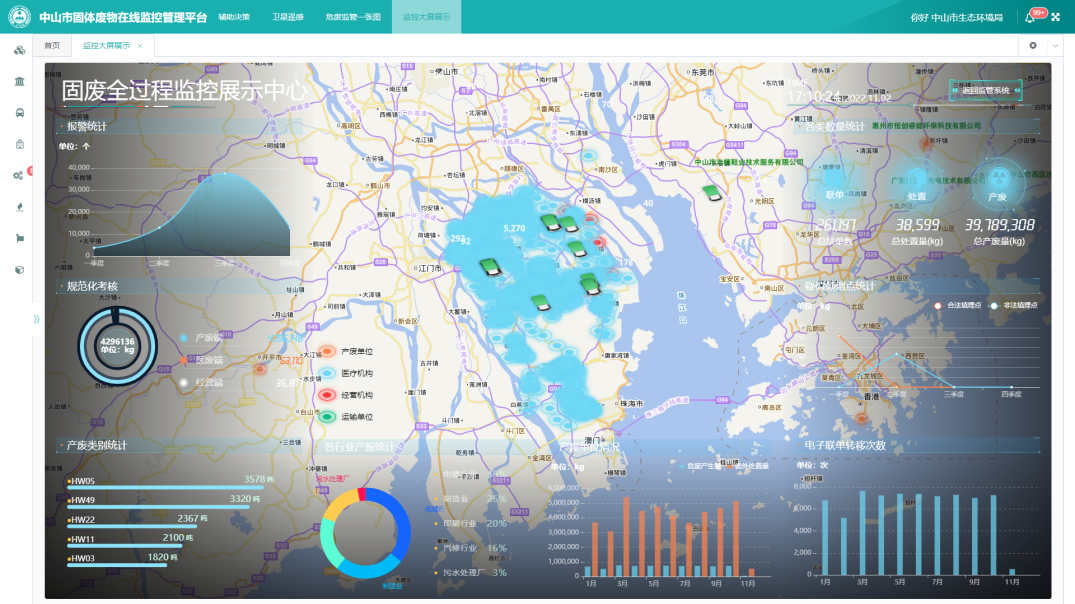1075x604 pixels.
Task: Click the 固废全过程监控展示中心 title
Action: pyautogui.click(x=184, y=91)
